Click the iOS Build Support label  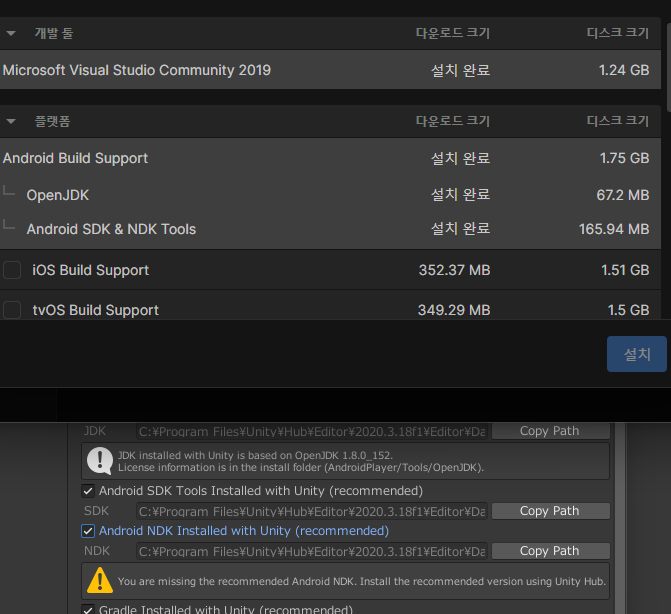(91, 270)
